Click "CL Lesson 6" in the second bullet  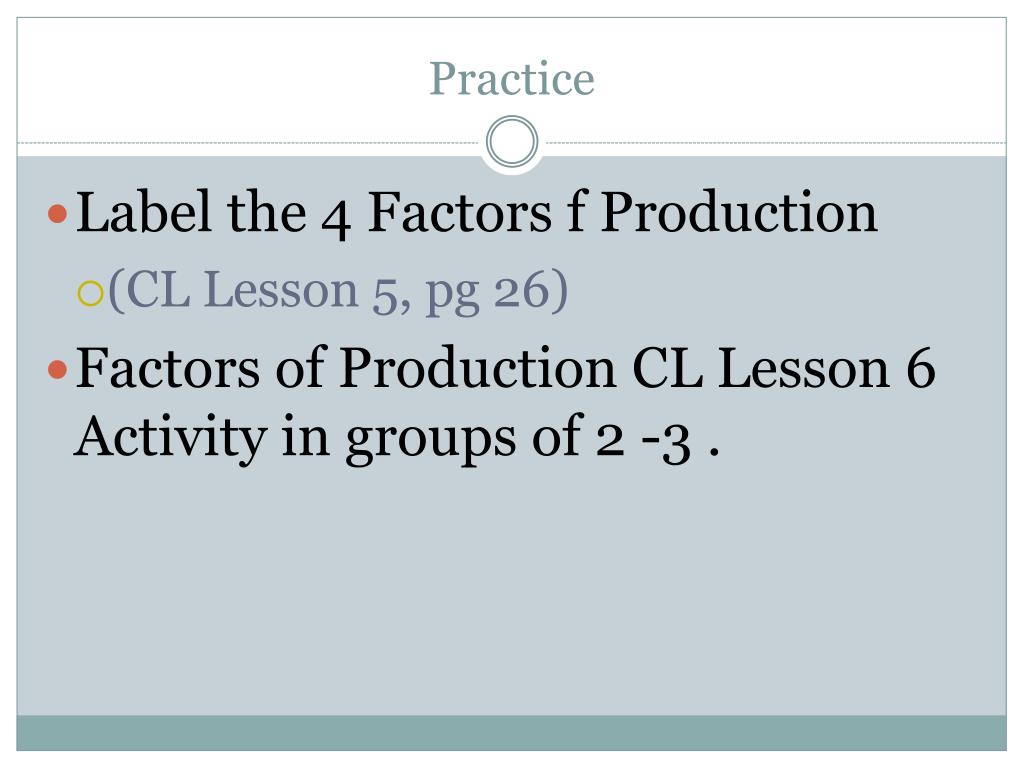click(784, 368)
